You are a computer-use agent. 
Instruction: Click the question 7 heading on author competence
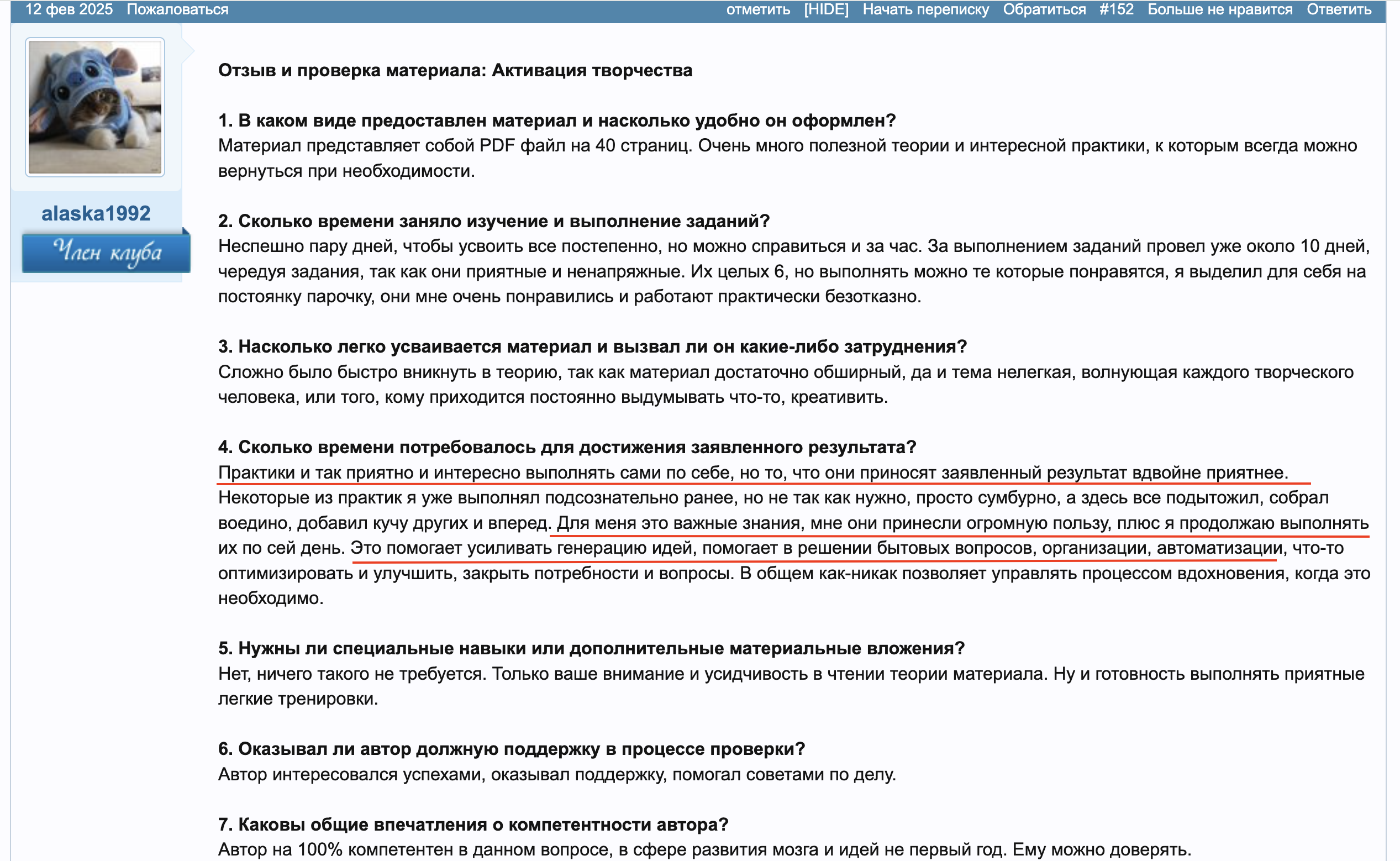pyautogui.click(x=472, y=824)
